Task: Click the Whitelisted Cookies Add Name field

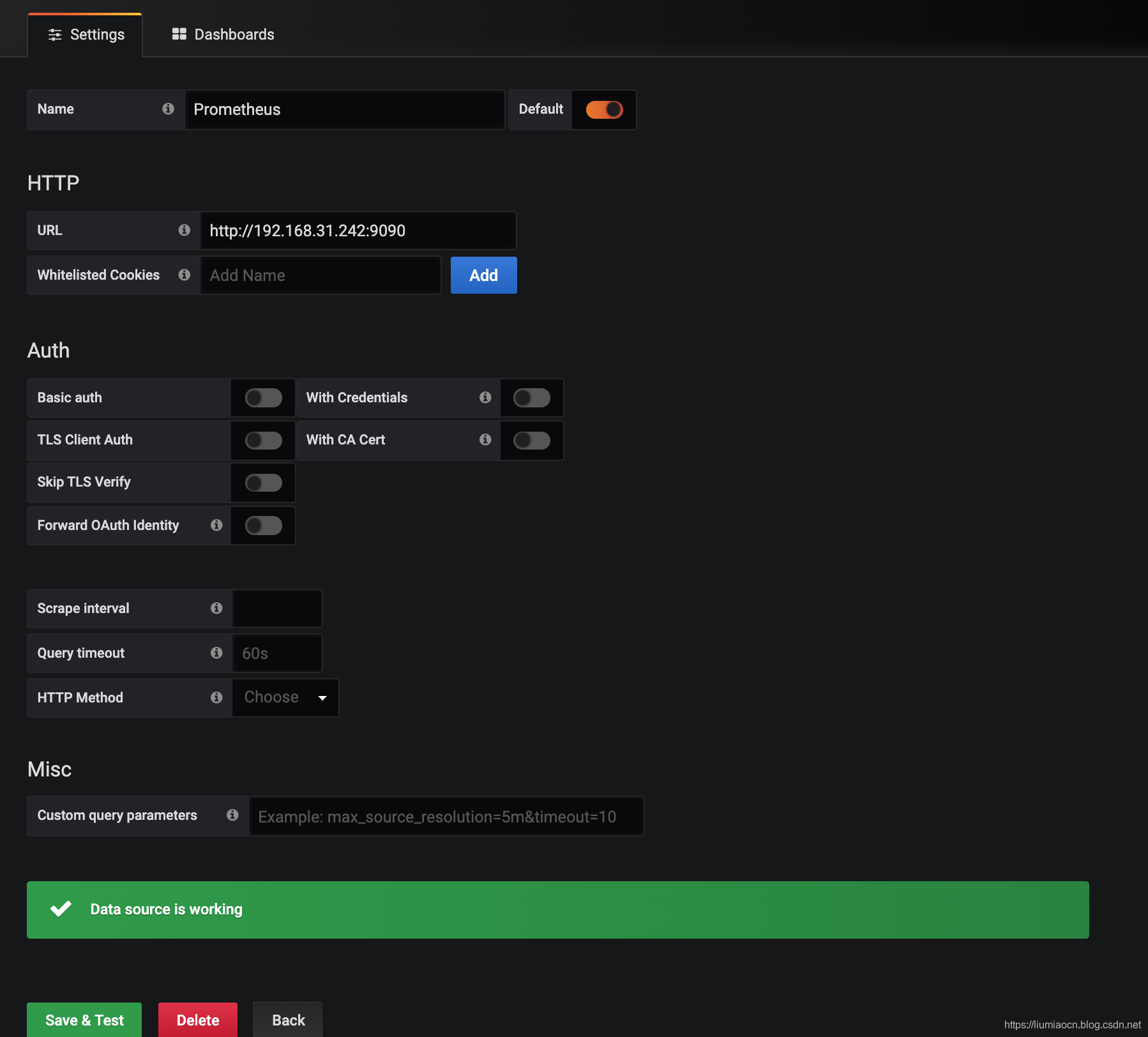Action: [x=321, y=275]
